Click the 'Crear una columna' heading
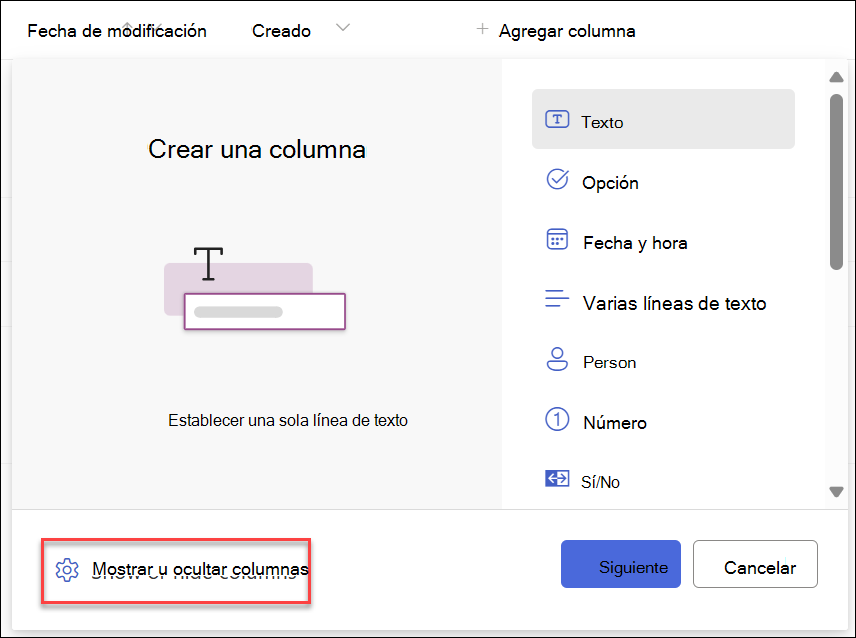 coord(257,149)
